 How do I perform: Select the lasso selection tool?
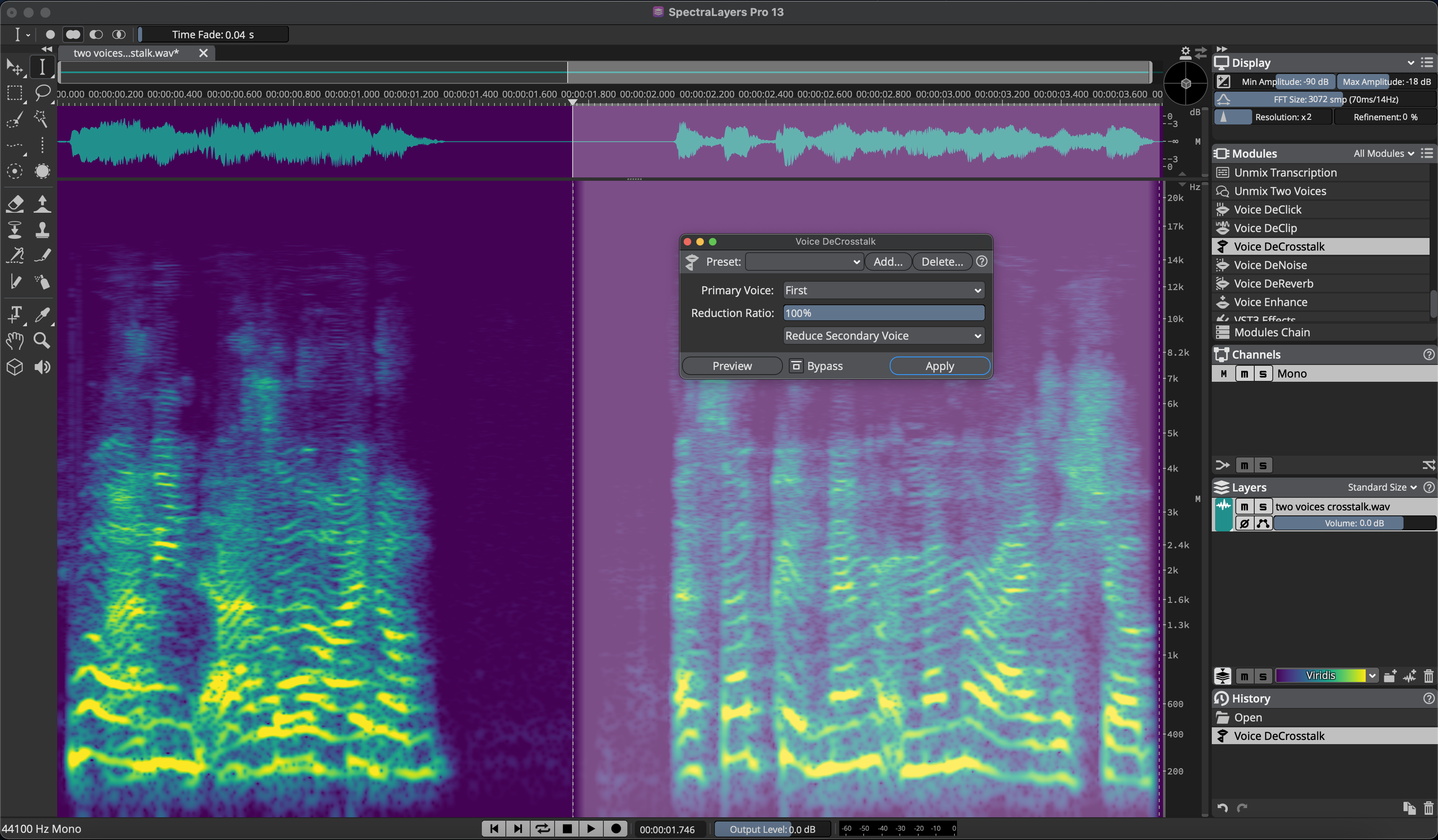point(42,93)
